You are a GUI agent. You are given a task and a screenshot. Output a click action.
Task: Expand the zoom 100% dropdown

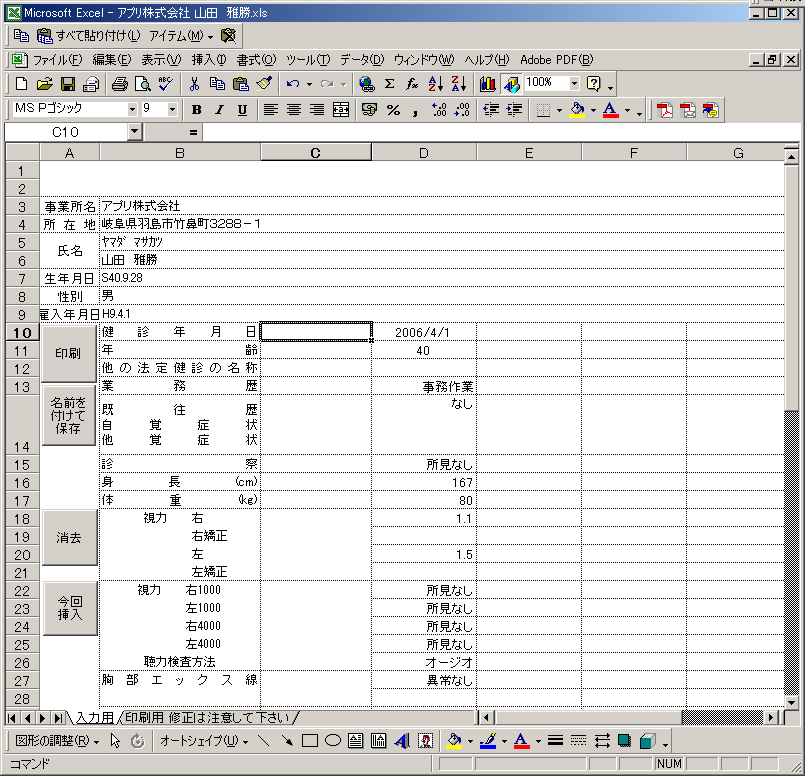pyautogui.click(x=573, y=84)
